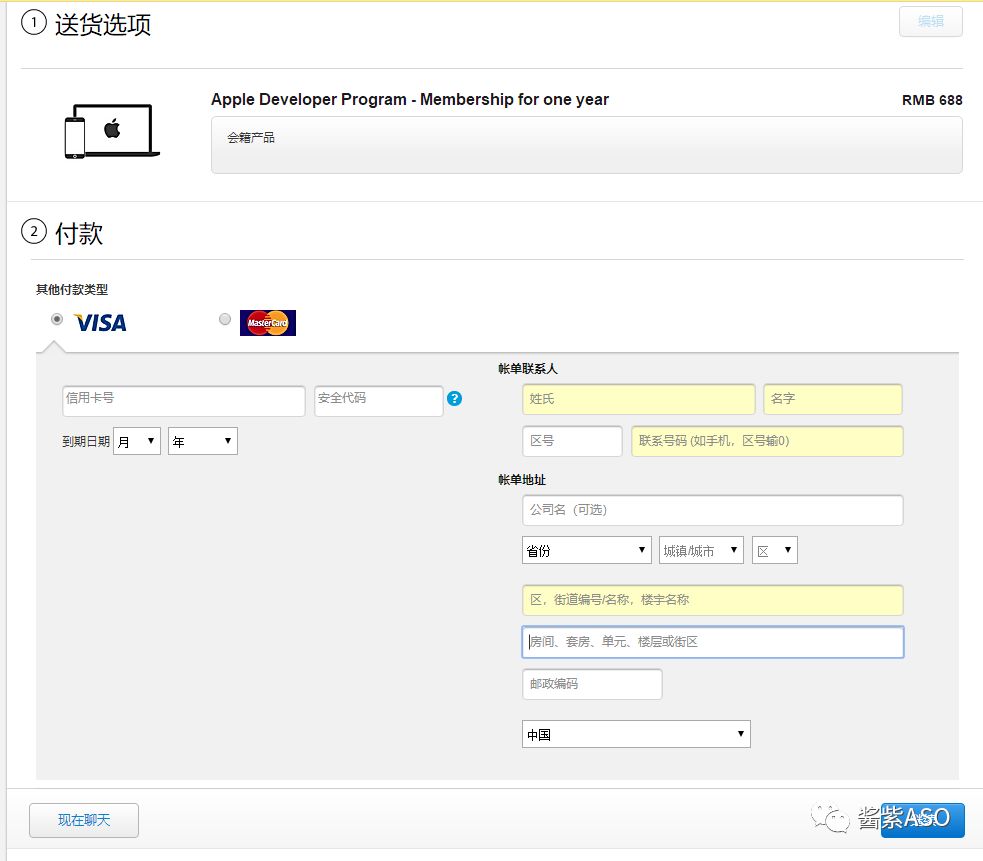983x861 pixels.
Task: Focus the 姓氏 last name field
Action: tap(638, 399)
